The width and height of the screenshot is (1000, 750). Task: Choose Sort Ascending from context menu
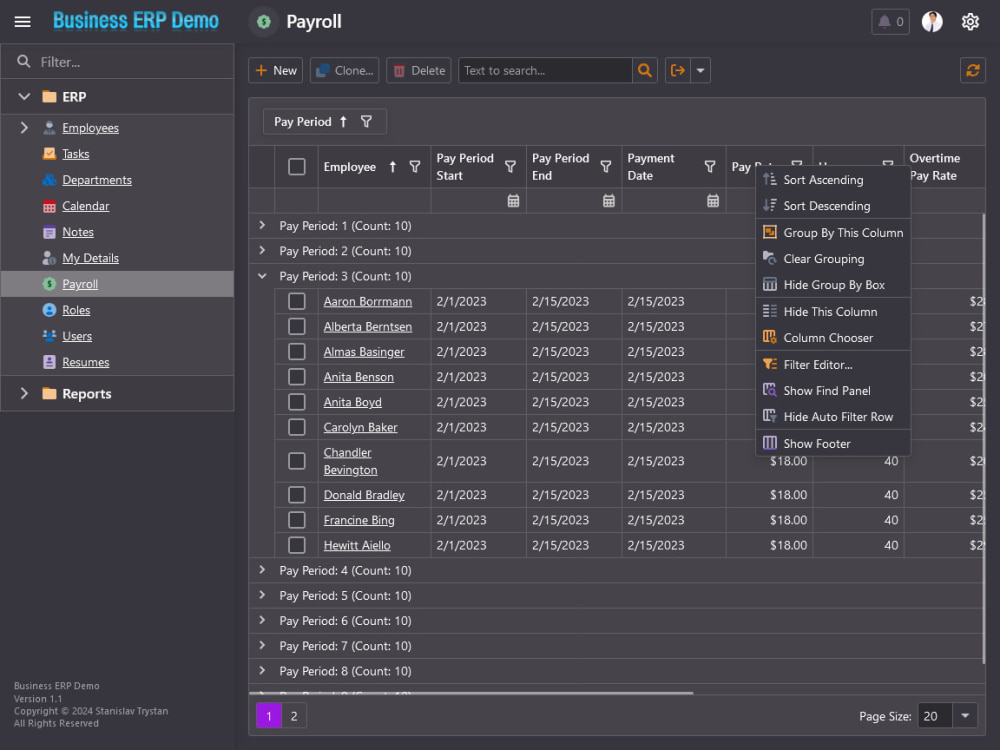(833, 180)
